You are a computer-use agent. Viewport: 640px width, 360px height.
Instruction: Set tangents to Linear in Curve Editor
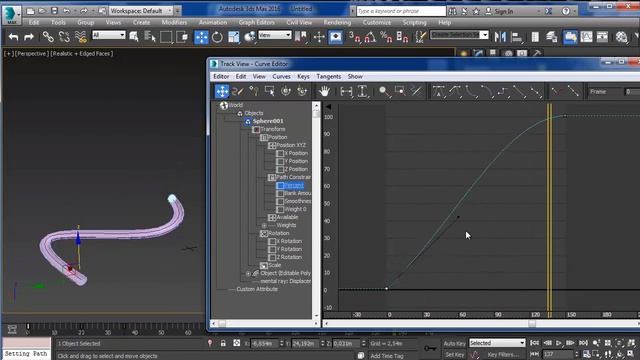coord(519,91)
